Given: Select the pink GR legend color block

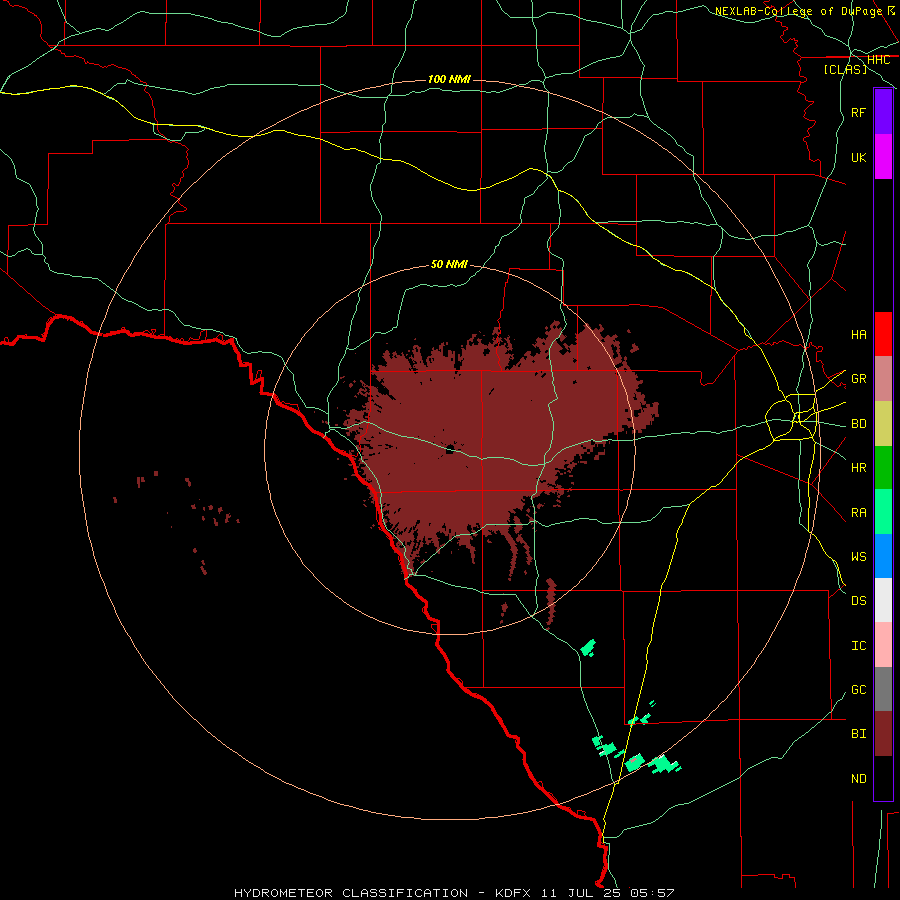Looking at the screenshot, I should coord(883,379).
